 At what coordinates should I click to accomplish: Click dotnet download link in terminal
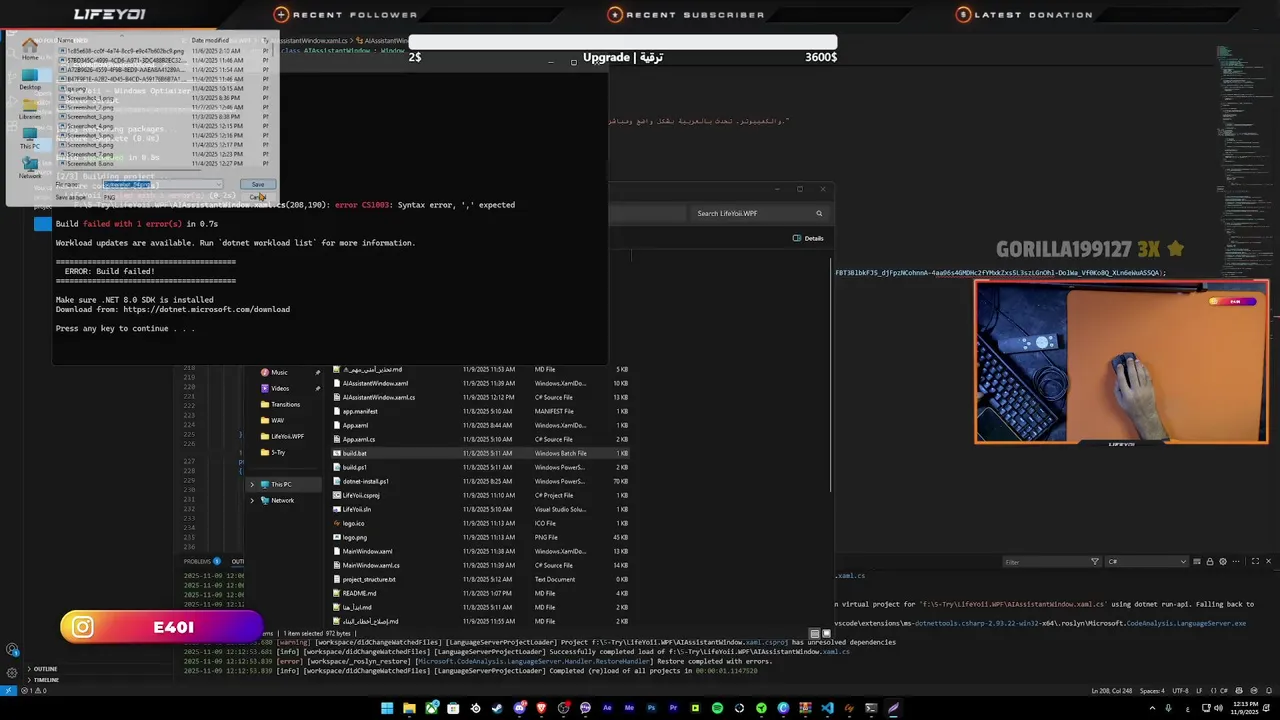pyautogui.click(x=206, y=309)
